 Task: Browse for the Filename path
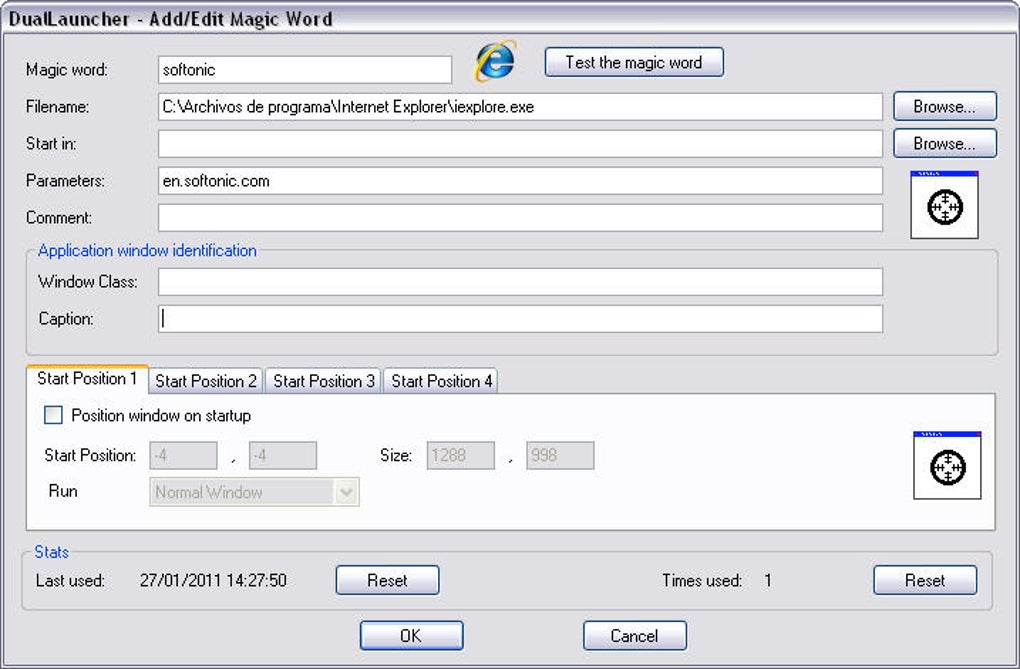(x=944, y=107)
